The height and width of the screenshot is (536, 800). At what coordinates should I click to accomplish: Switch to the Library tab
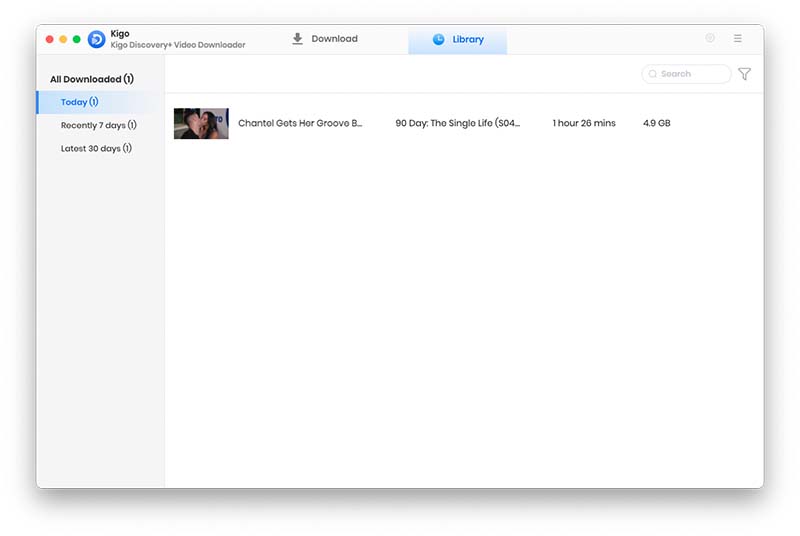click(458, 40)
